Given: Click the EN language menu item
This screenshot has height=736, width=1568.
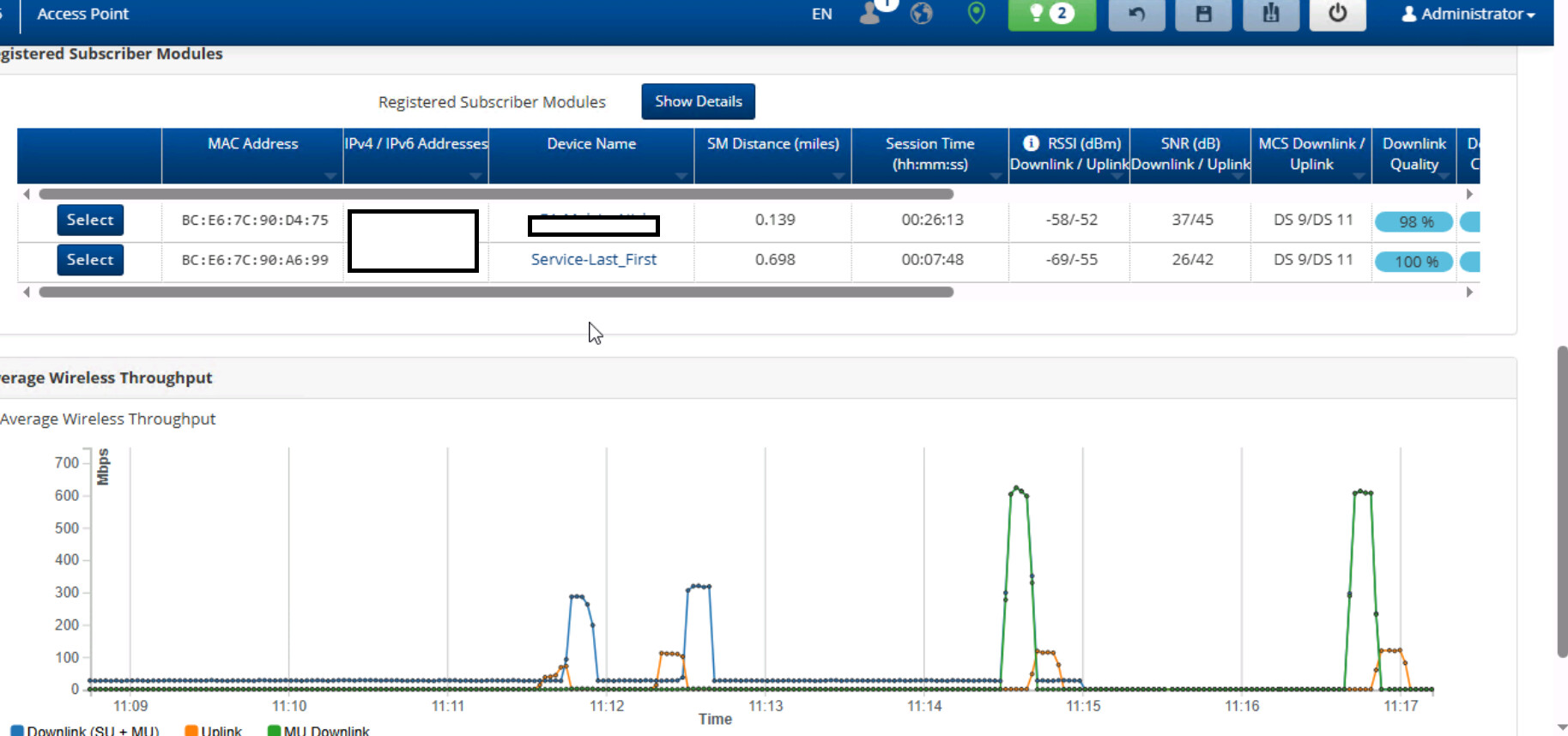Looking at the screenshot, I should coord(821,14).
